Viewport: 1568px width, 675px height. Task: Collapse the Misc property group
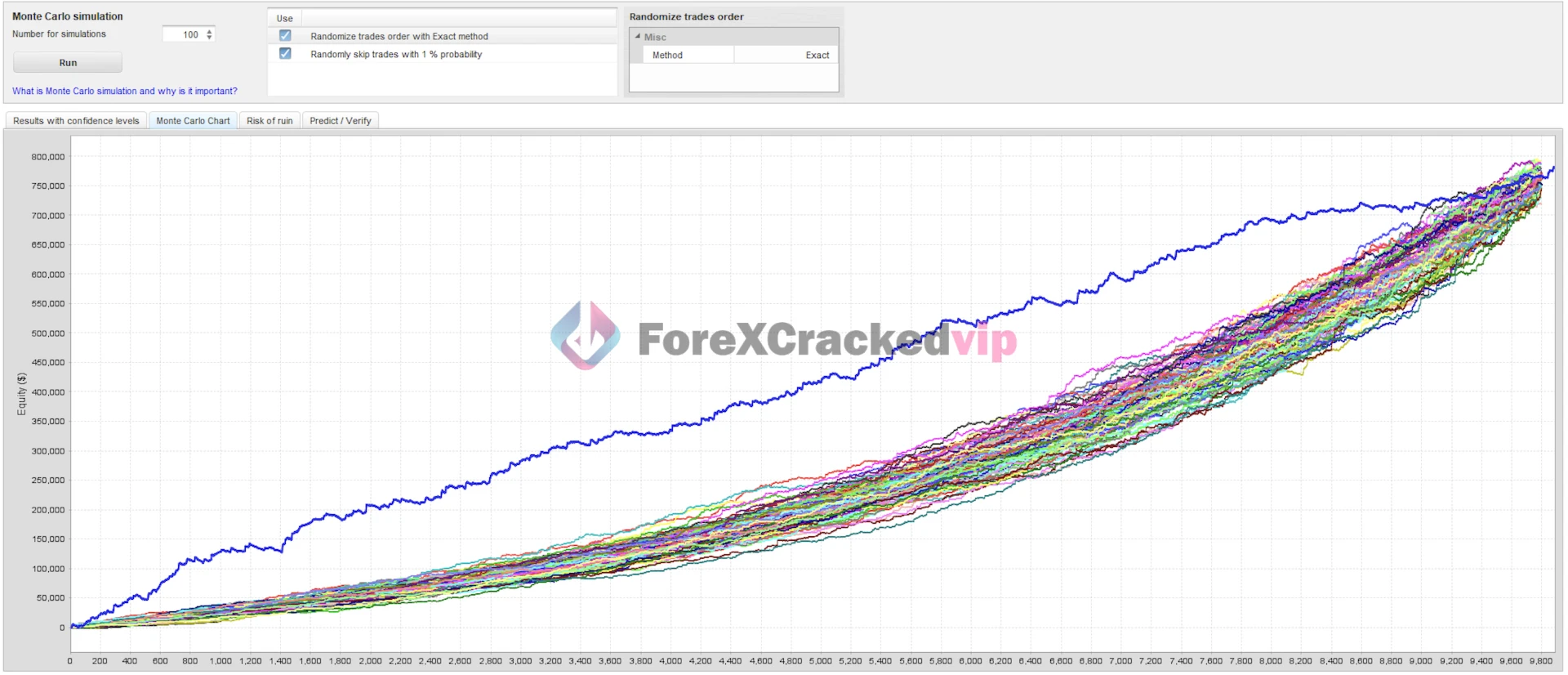click(x=638, y=37)
